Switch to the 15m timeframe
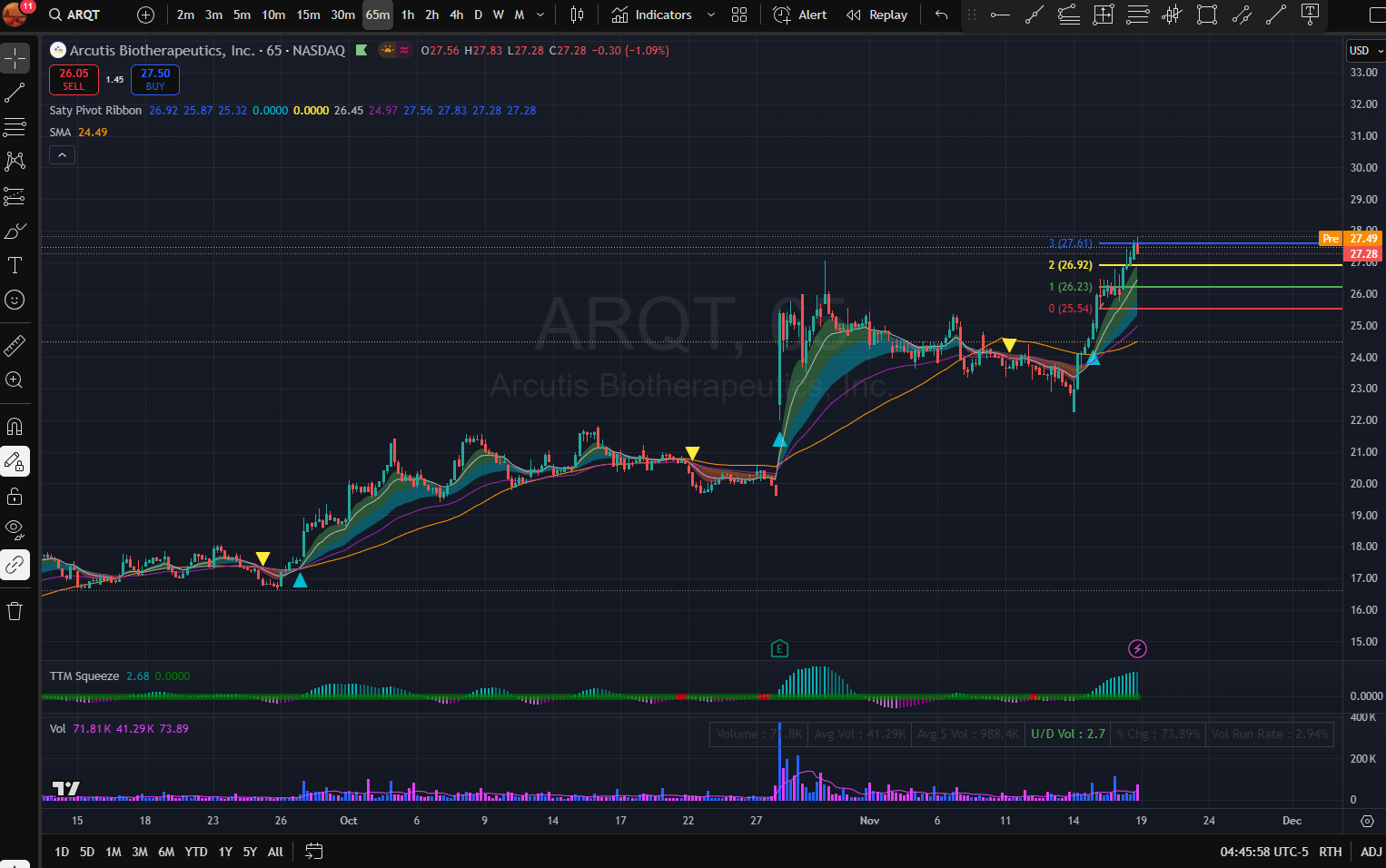Viewport: 1386px width, 868px height. (308, 15)
